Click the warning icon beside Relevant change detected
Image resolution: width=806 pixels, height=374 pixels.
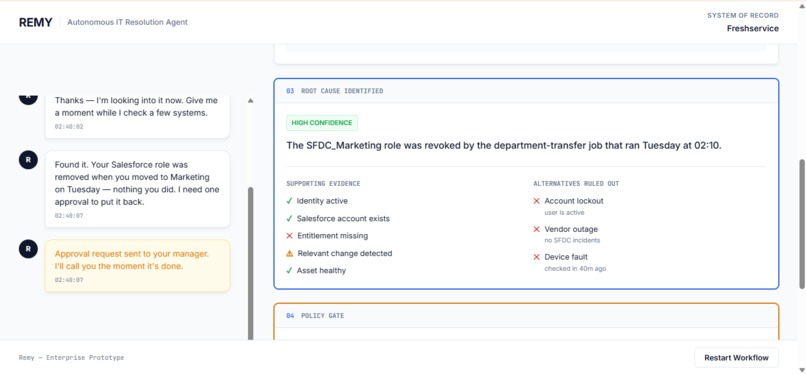tap(289, 253)
